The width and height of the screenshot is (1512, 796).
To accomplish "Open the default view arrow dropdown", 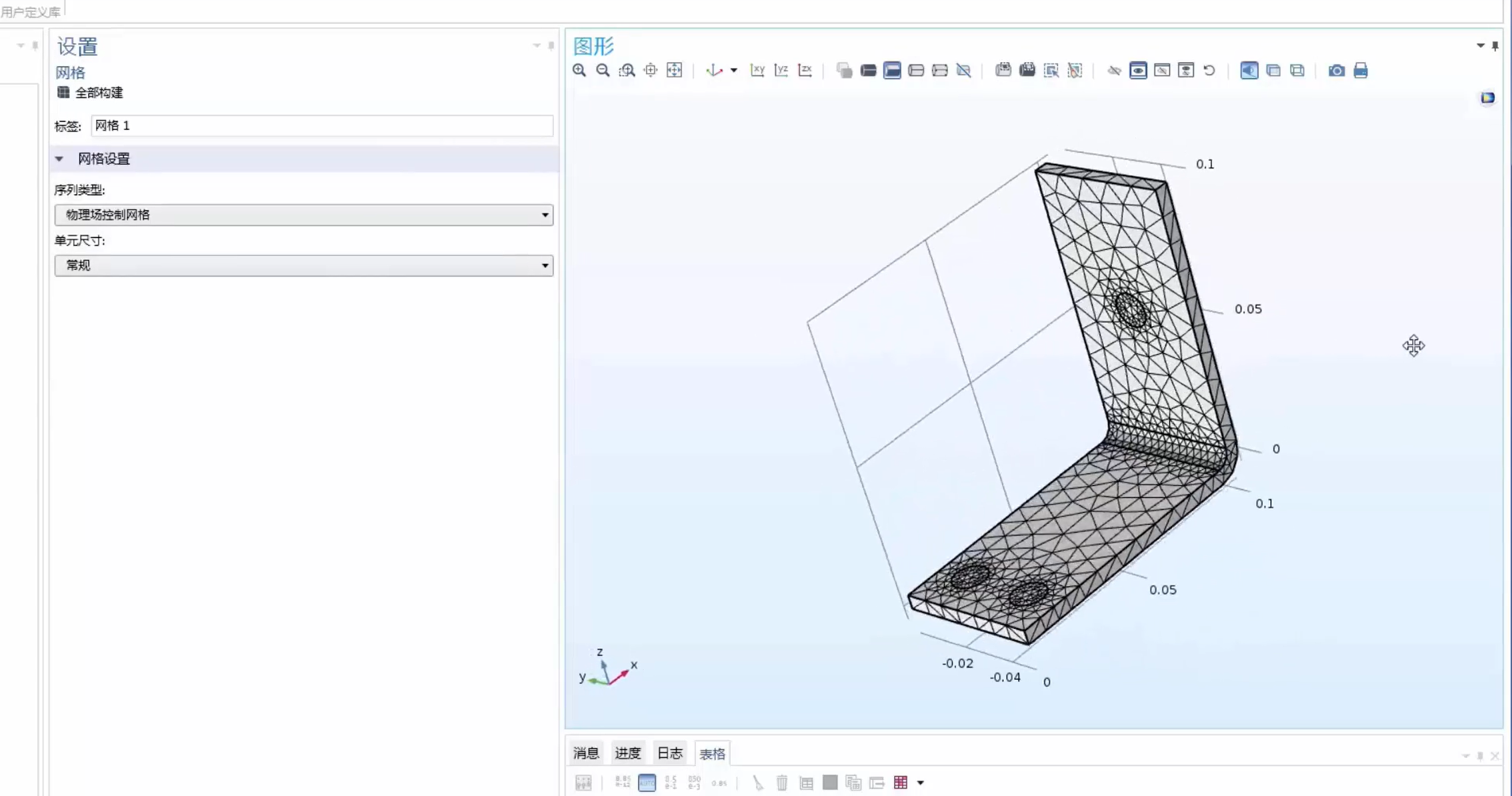I will [733, 71].
